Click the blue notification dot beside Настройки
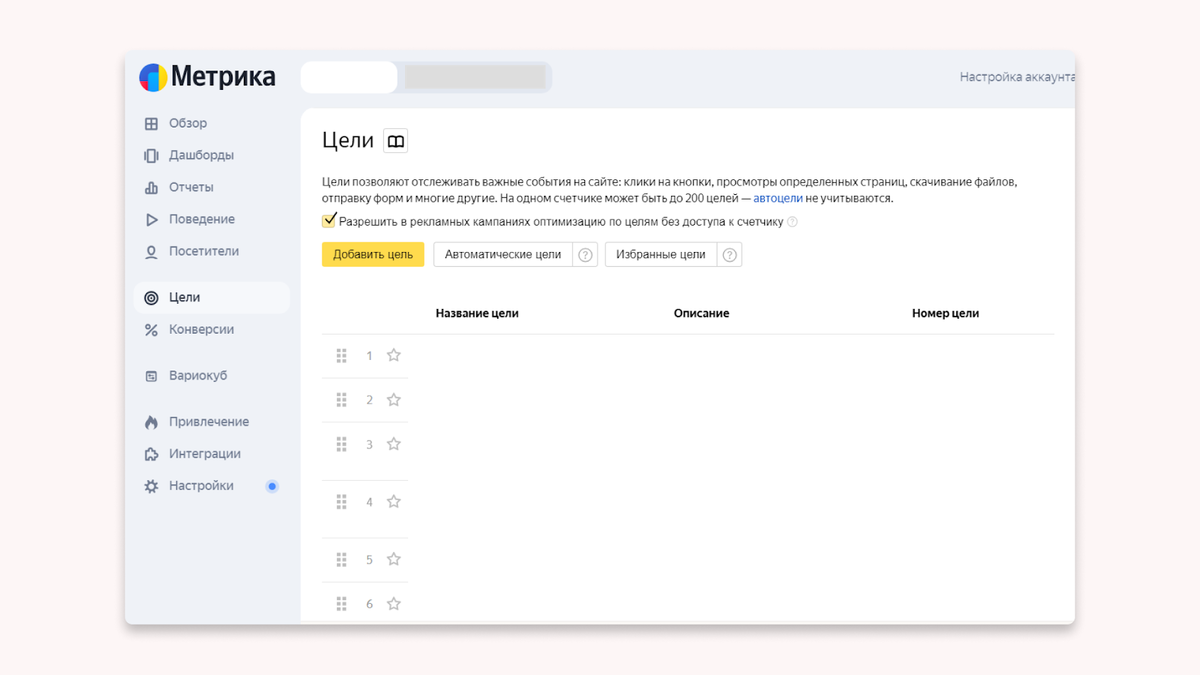The height and width of the screenshot is (675, 1200). pos(272,487)
